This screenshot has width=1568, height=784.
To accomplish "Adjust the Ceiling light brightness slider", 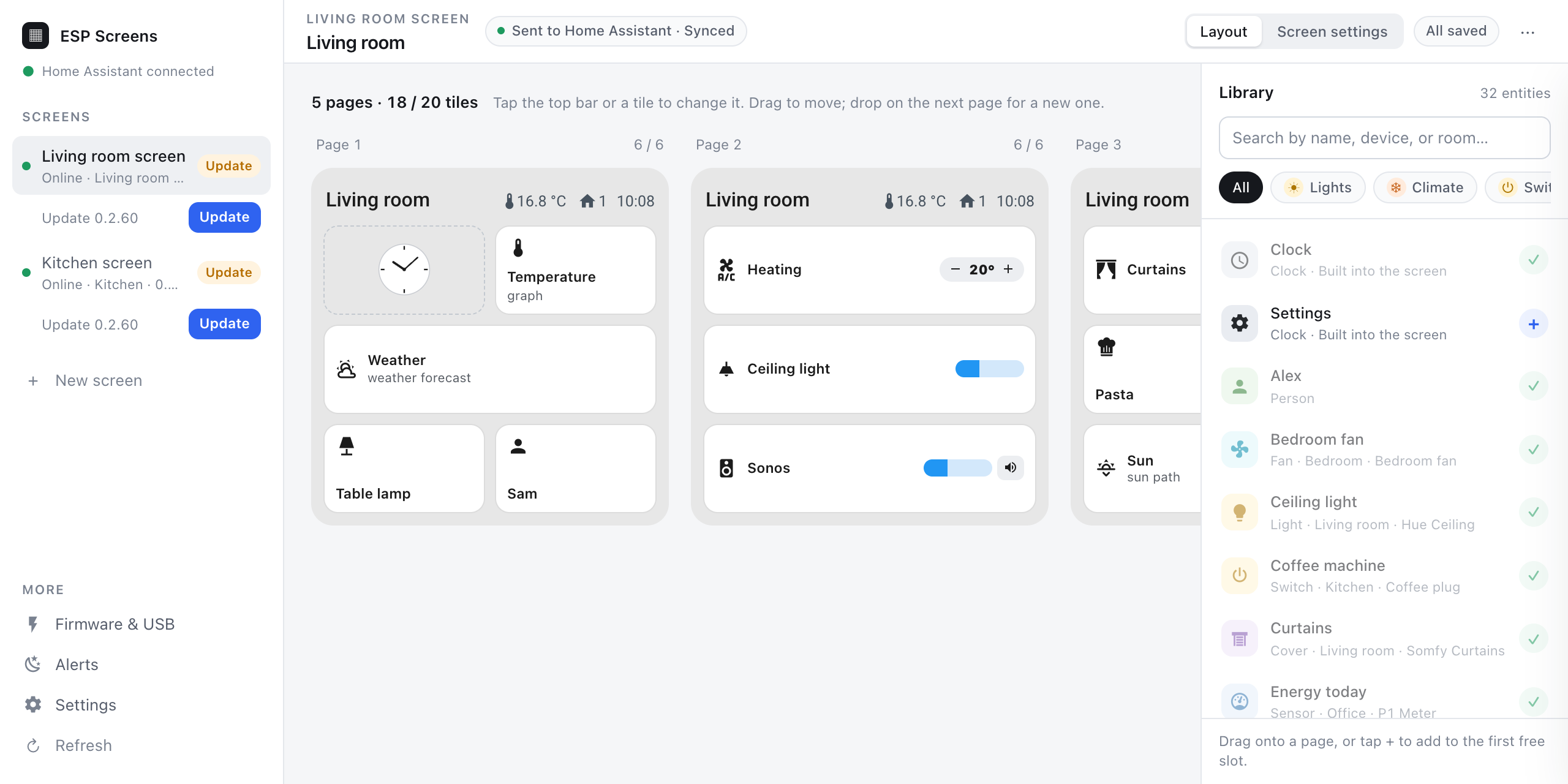I will point(989,369).
